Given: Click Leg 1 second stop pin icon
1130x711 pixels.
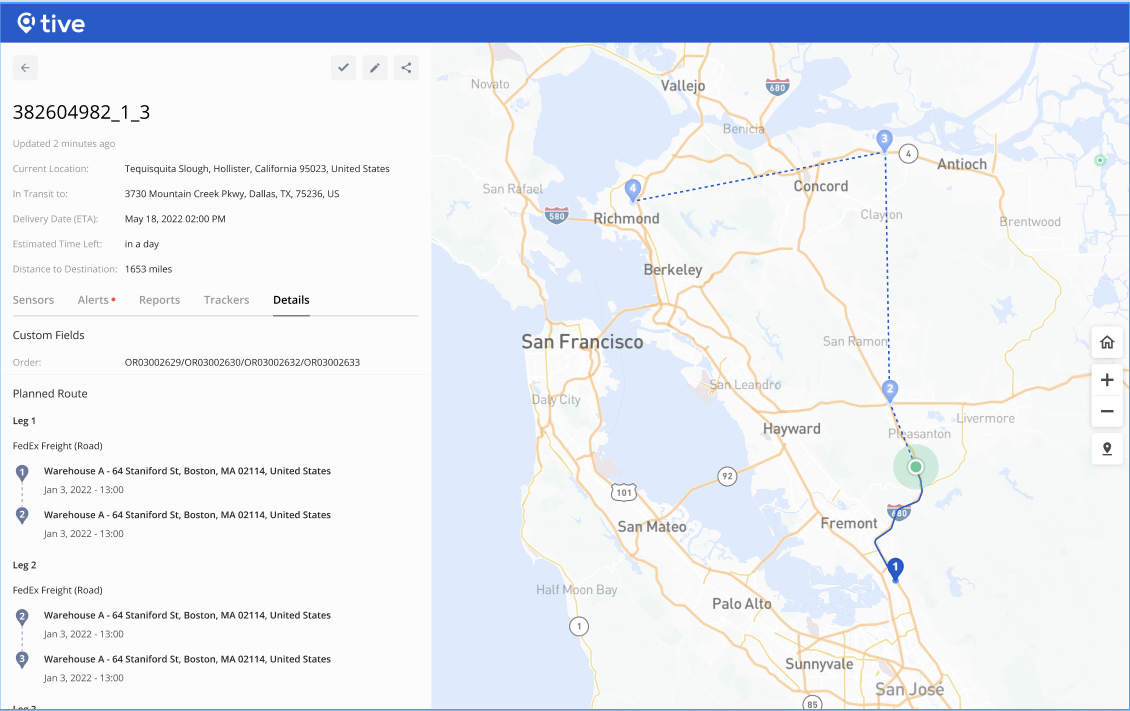Looking at the screenshot, I should tap(22, 515).
